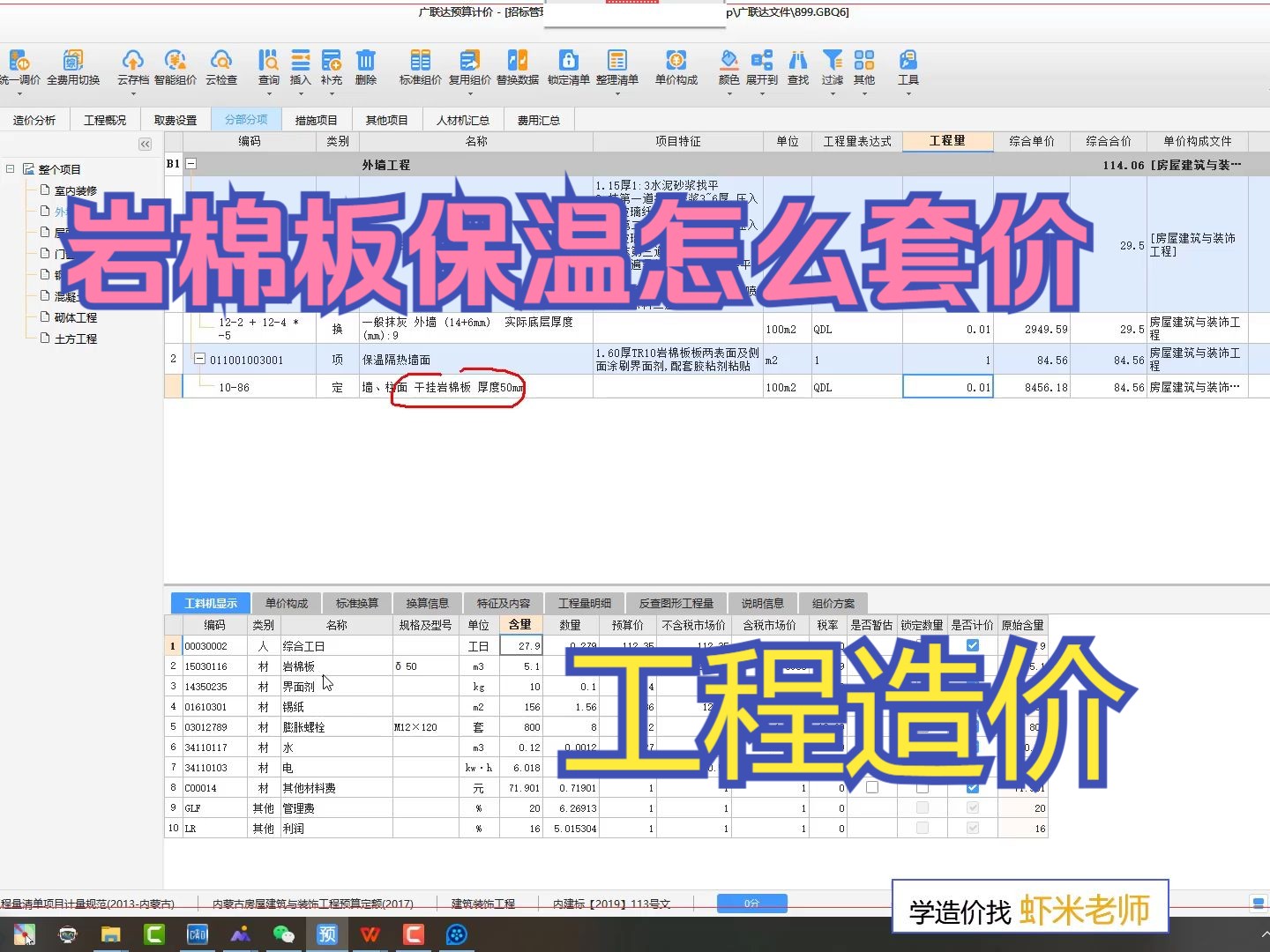The image size is (1270, 952).
Task: Click the 过滤 filter funnel icon
Action: [x=832, y=61]
